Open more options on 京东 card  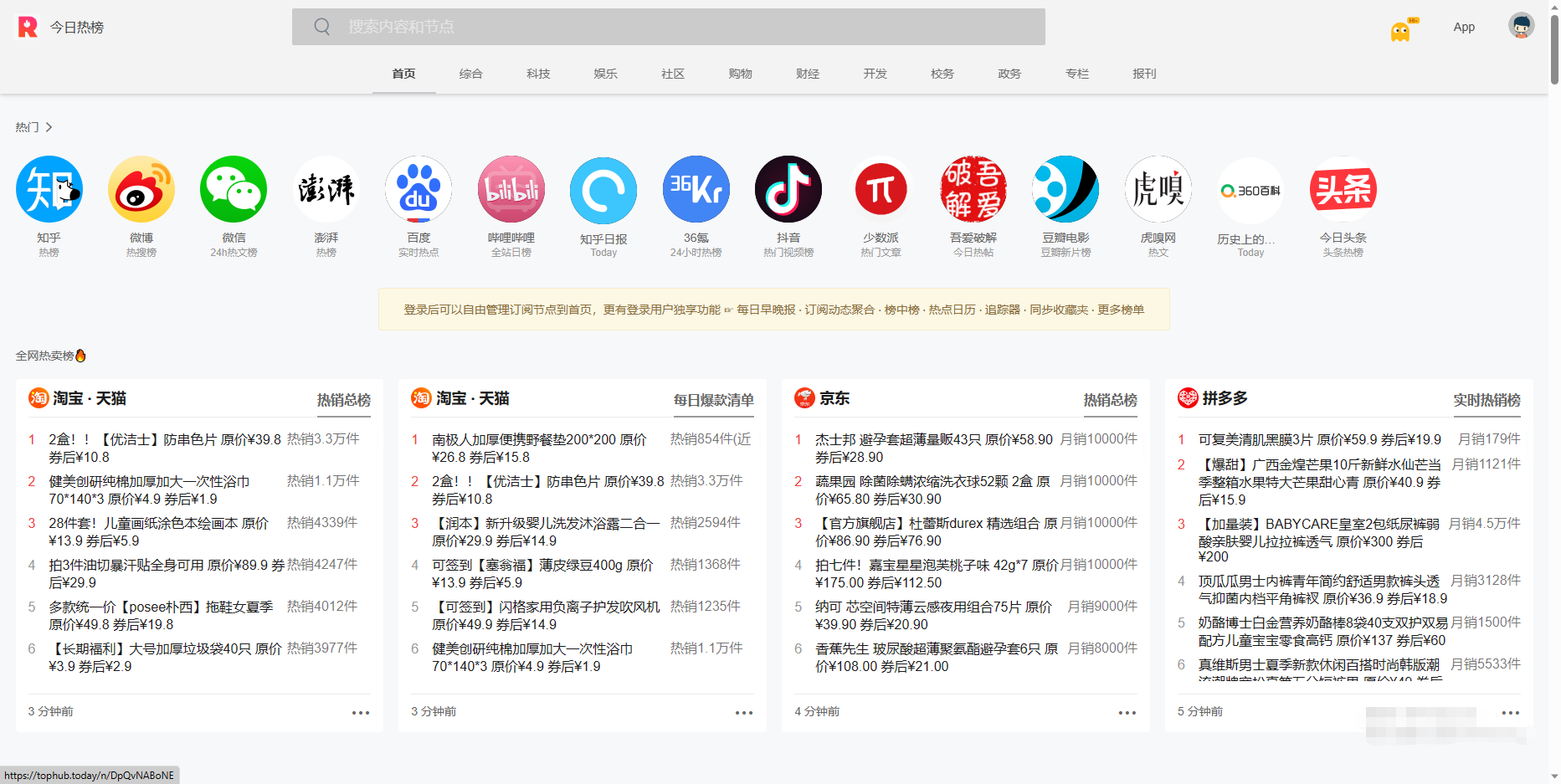click(1127, 713)
